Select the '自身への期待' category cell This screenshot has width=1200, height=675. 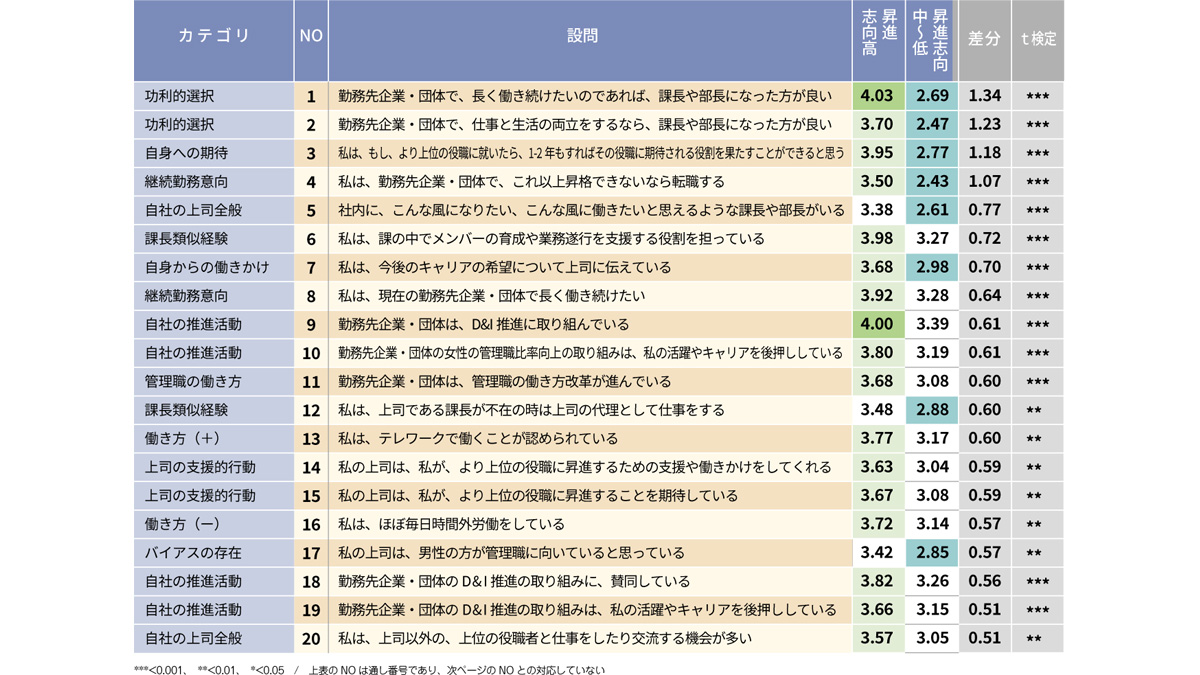tap(214, 153)
